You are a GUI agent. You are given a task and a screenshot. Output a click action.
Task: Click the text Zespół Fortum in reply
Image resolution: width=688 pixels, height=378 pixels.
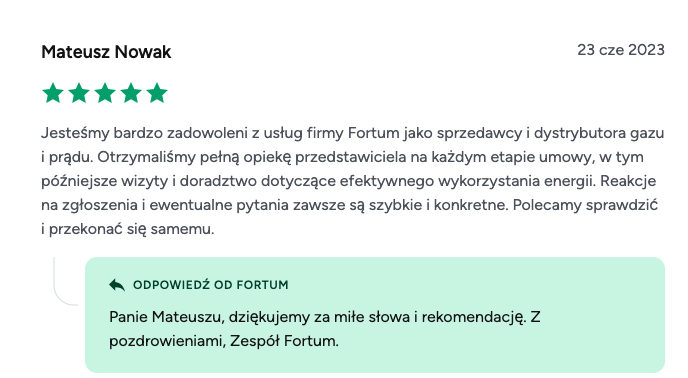(x=284, y=341)
